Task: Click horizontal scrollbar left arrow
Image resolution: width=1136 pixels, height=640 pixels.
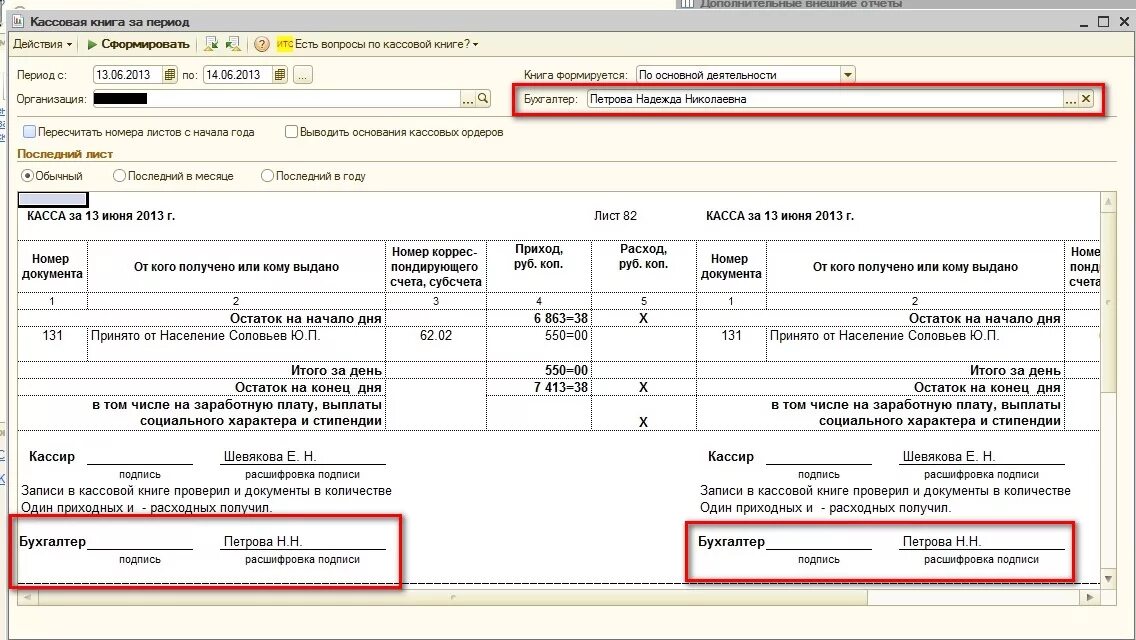Action: (28, 597)
